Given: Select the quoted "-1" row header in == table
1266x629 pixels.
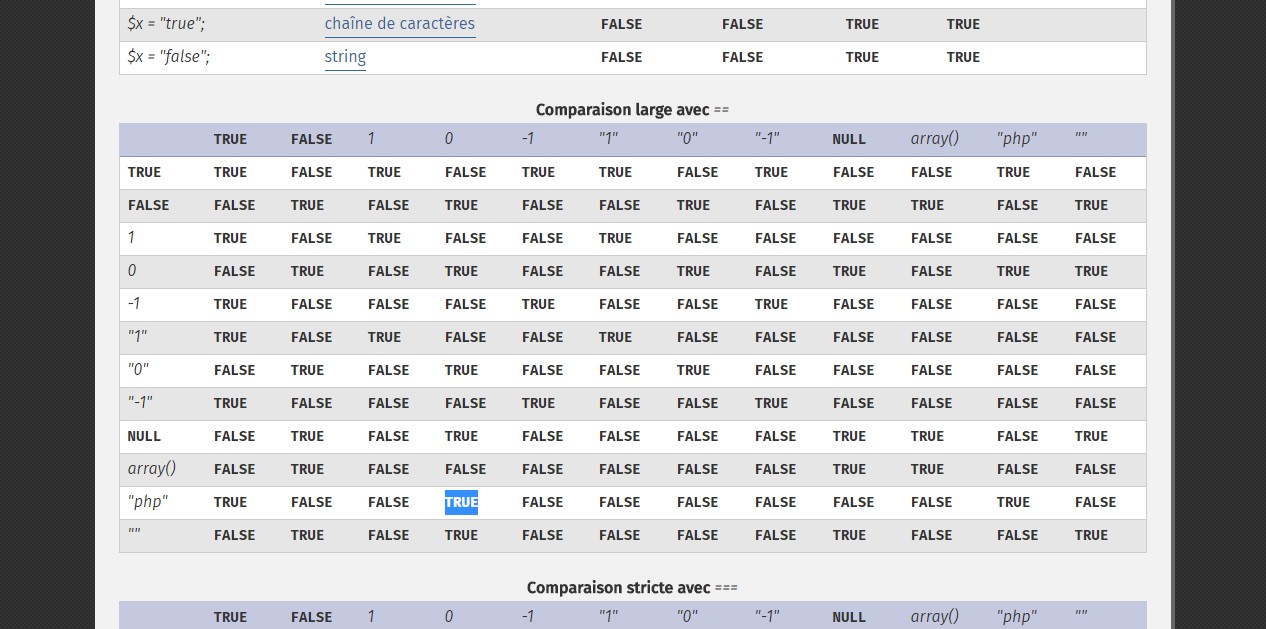Looking at the screenshot, I should coord(140,403).
